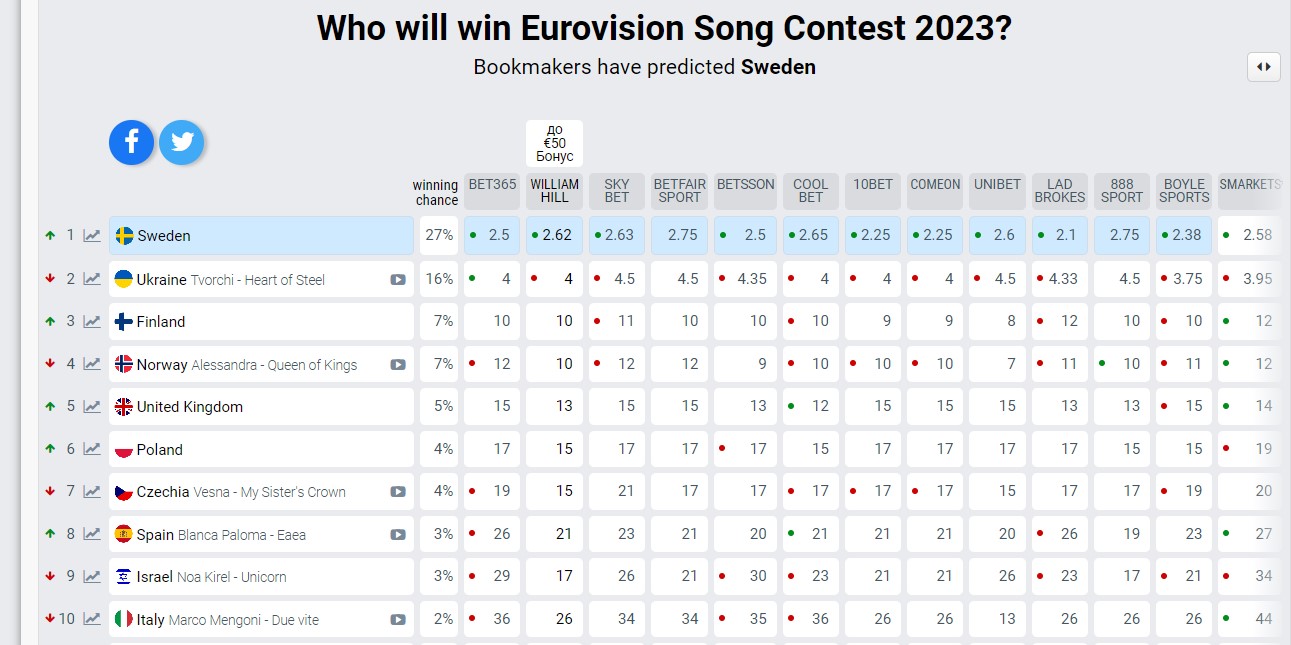Click Sweden's 2.5 odds at BET365
Viewport: 1291px width, 645px height.
492,236
